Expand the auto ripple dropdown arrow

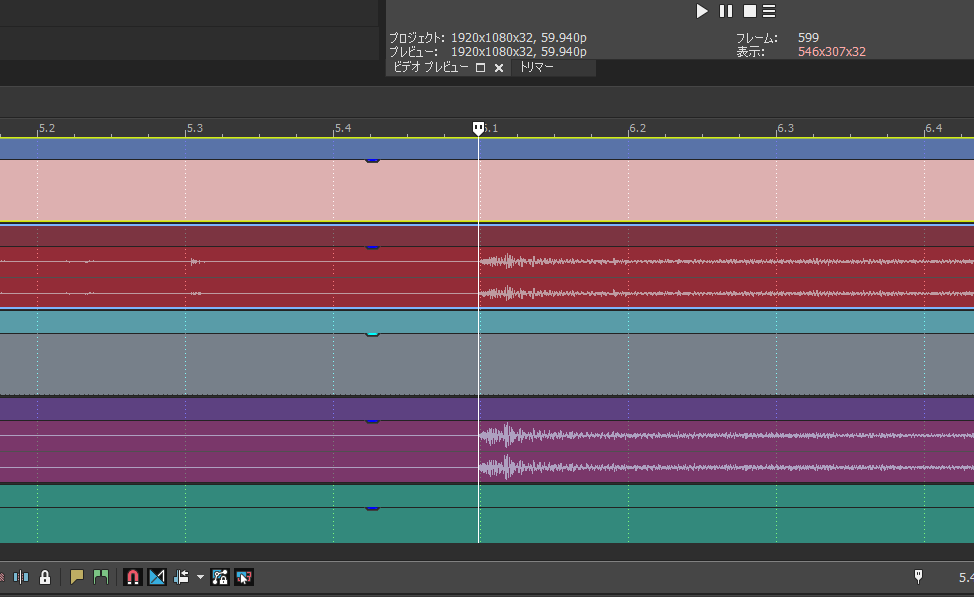[x=200, y=577]
